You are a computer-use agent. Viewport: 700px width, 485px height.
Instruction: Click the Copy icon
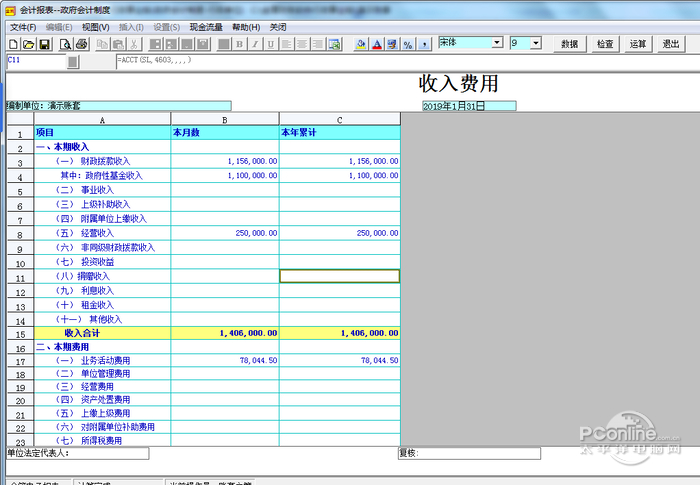point(103,44)
